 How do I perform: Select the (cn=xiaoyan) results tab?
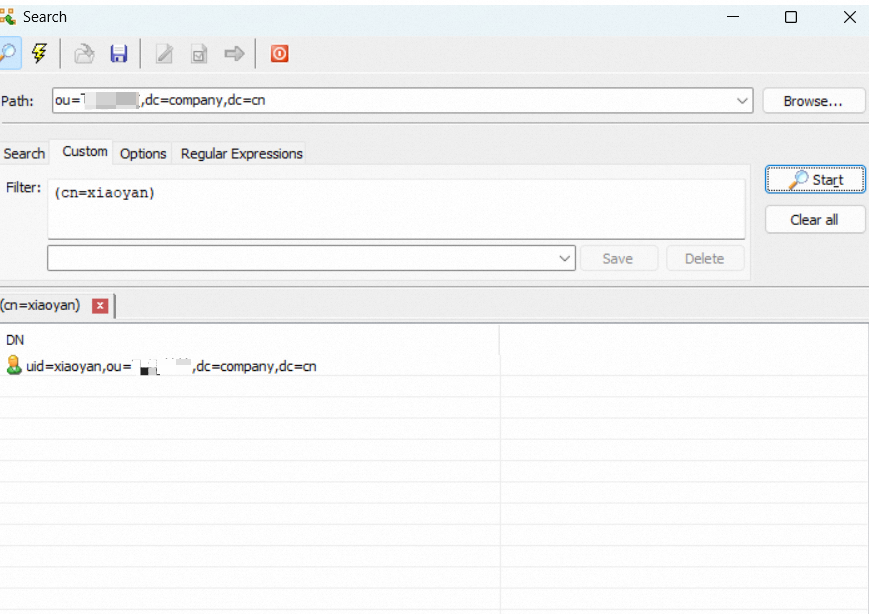(40, 305)
